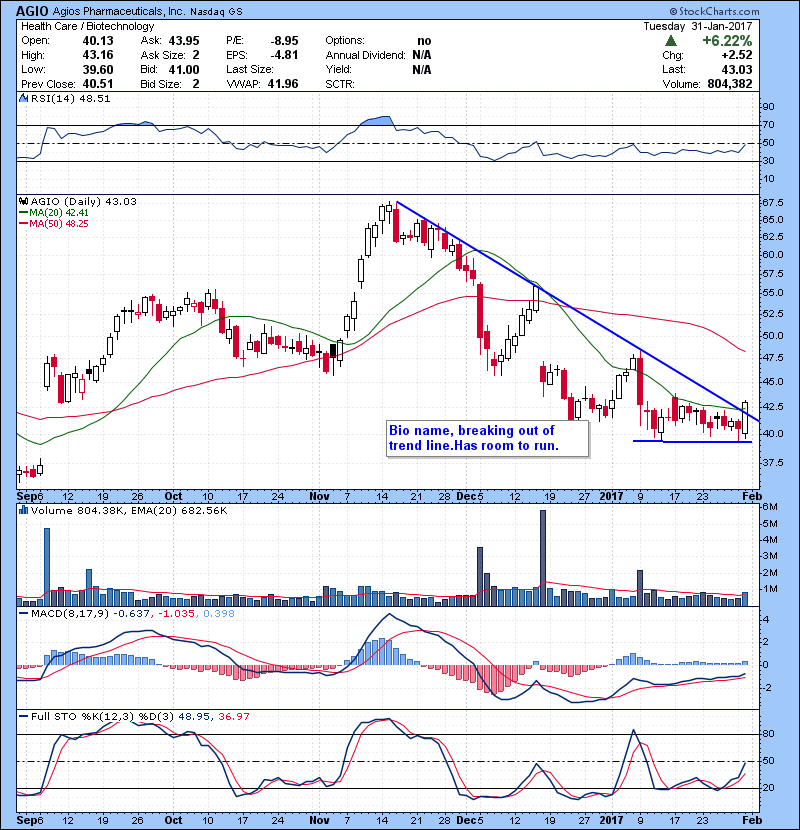Click the Full STO legend line marker
This screenshot has height=830, width=800.
click(x=24, y=716)
